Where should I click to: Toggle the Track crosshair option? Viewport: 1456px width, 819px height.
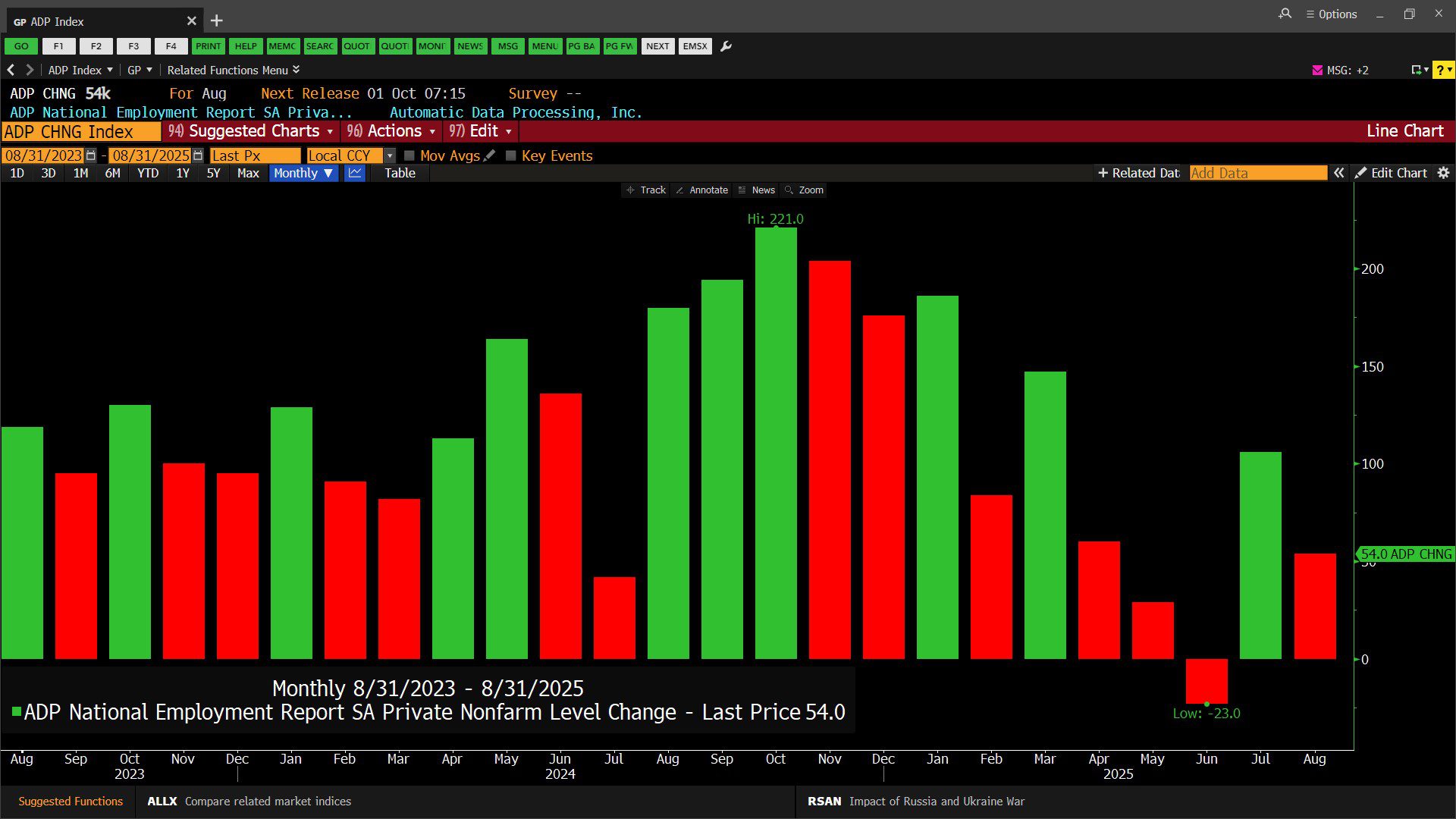[646, 190]
